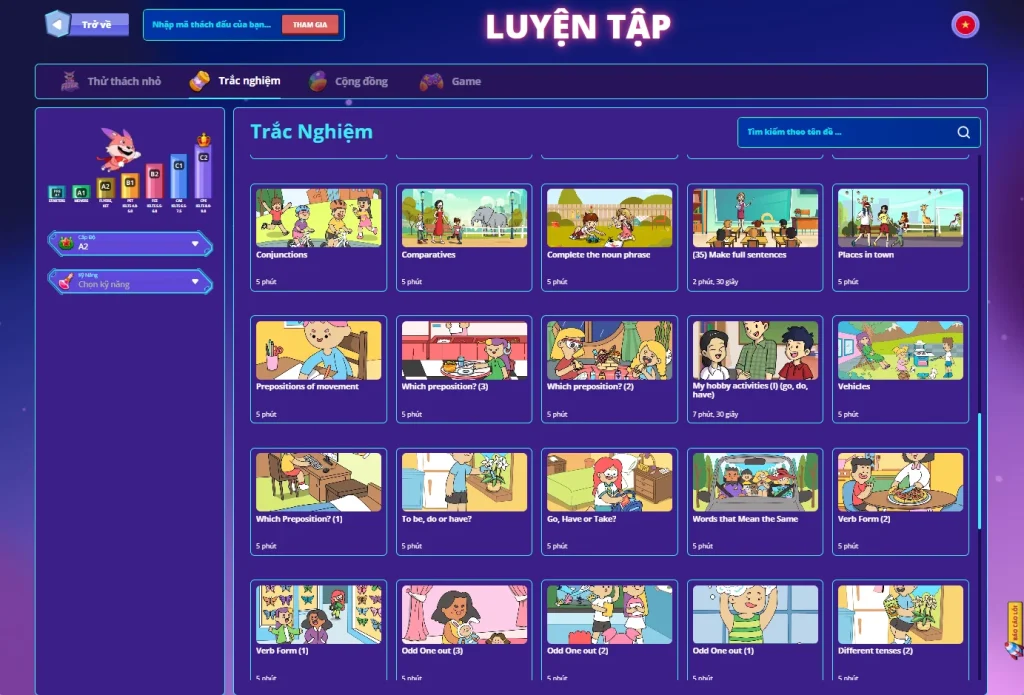Click the challenge code input field
Viewport: 1024px width, 695px height.
click(212, 25)
